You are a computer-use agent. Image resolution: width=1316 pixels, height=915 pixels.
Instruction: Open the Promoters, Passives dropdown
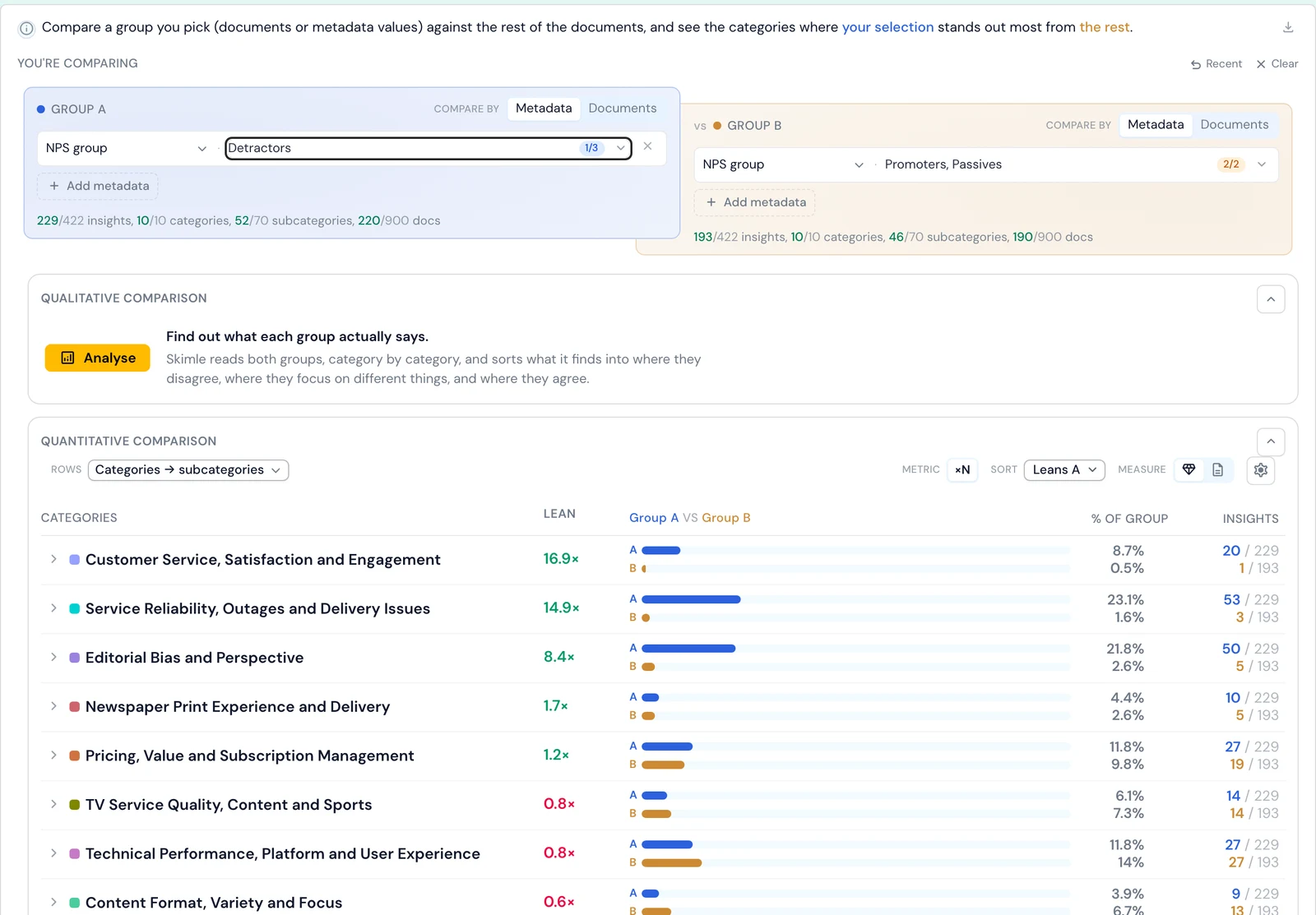click(x=1075, y=164)
